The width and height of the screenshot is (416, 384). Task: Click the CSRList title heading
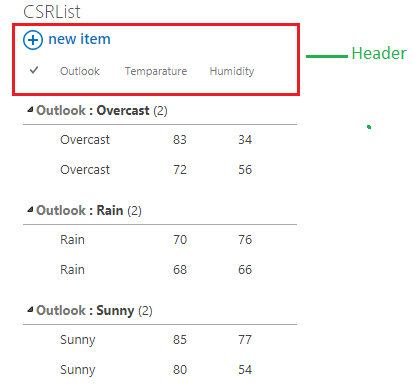[x=52, y=12]
